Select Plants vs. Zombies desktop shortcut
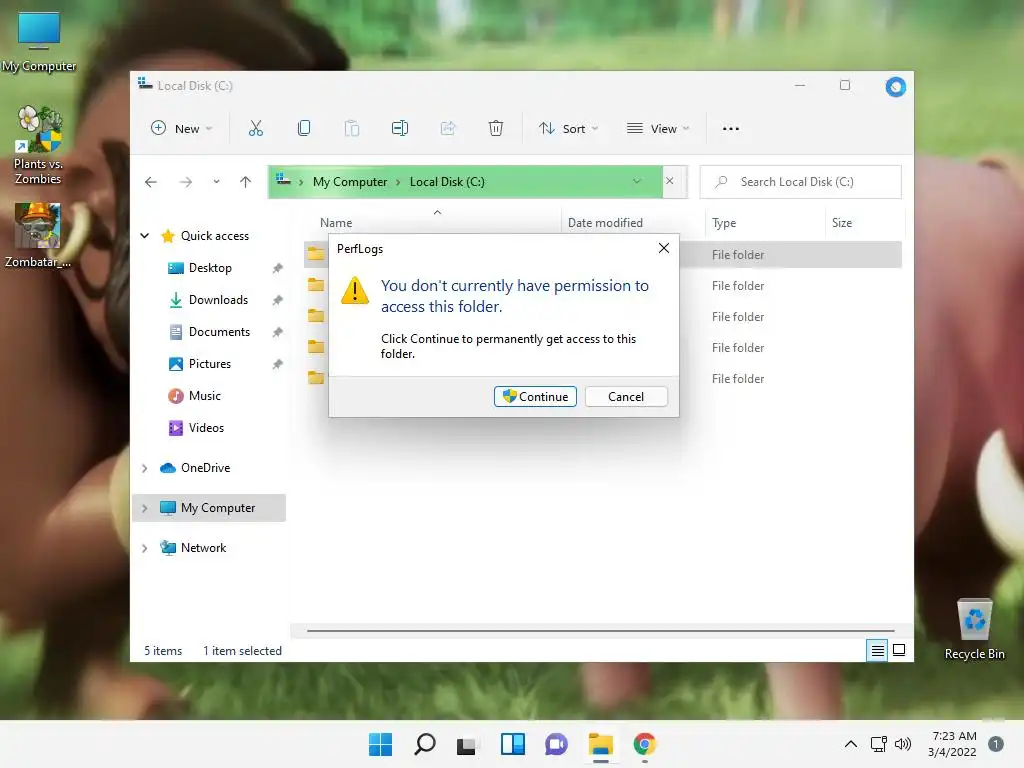The image size is (1024, 768). 39,145
